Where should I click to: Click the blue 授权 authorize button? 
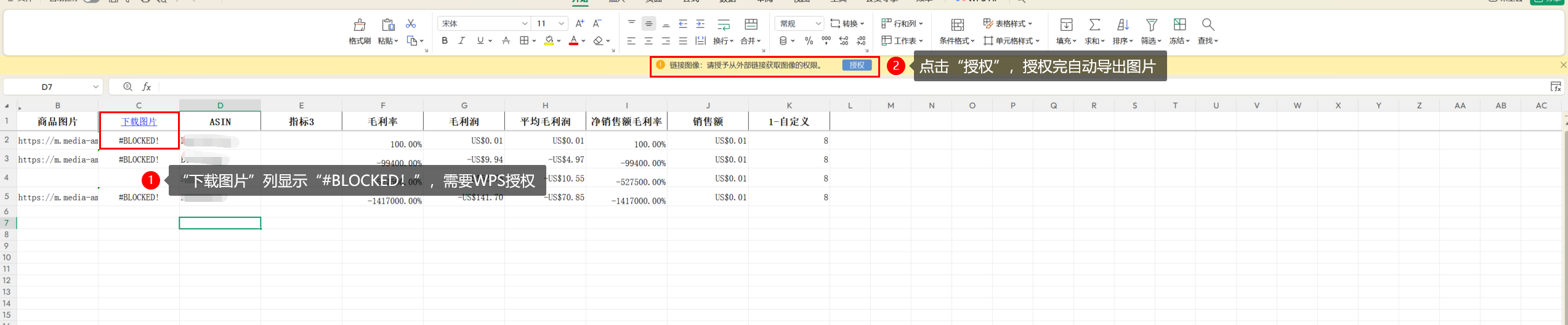pos(857,65)
